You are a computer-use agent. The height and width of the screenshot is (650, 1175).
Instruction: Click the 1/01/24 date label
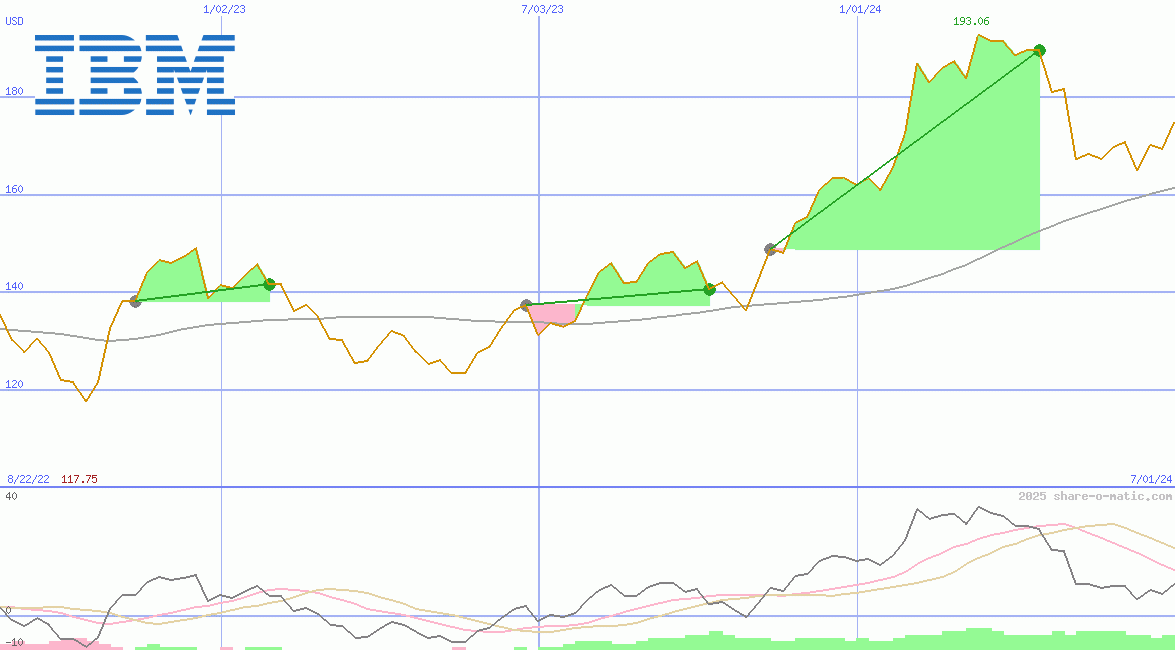860,9
